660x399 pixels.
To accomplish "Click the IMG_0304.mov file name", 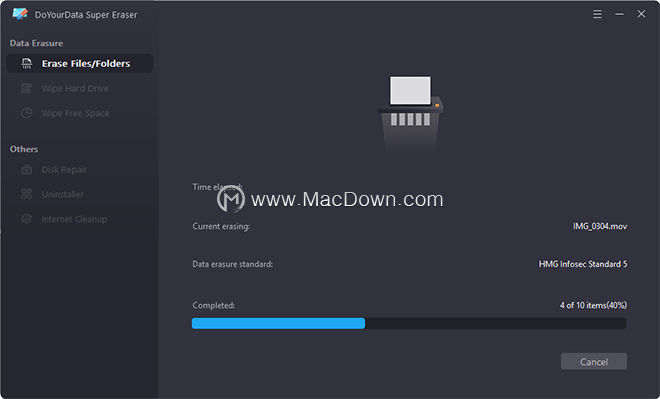I will point(600,226).
